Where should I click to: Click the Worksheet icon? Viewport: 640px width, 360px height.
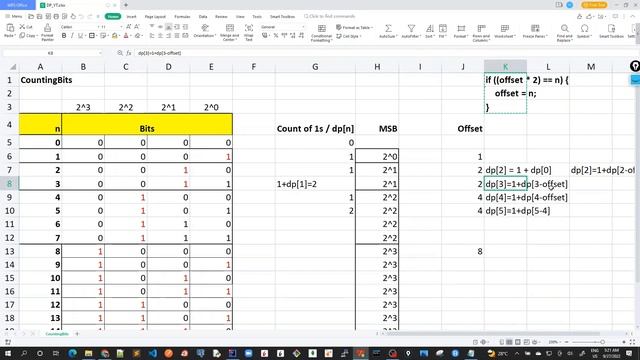pos(504,28)
